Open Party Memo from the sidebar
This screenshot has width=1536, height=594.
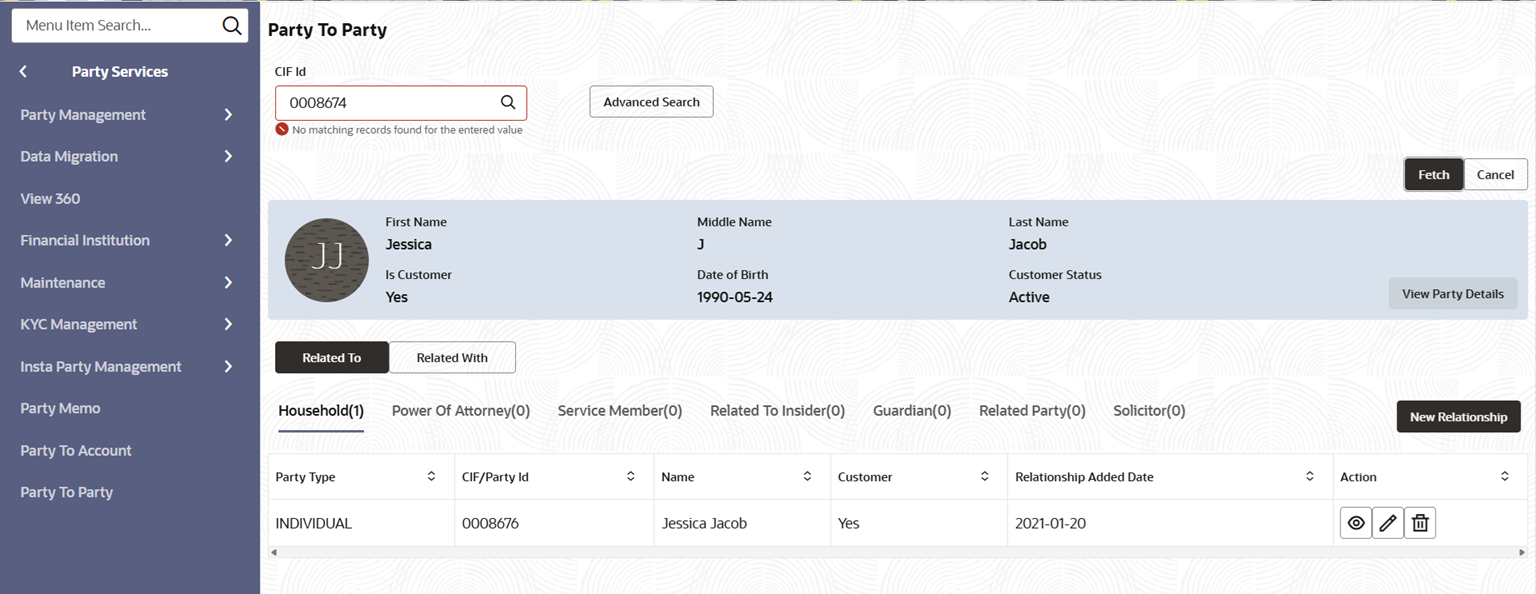click(x=60, y=408)
